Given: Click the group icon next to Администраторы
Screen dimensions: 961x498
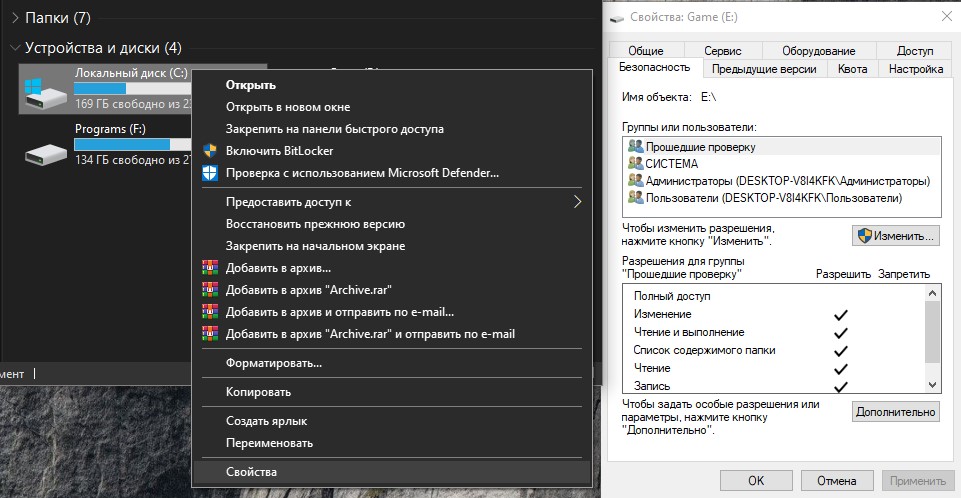Looking at the screenshot, I should (x=636, y=181).
